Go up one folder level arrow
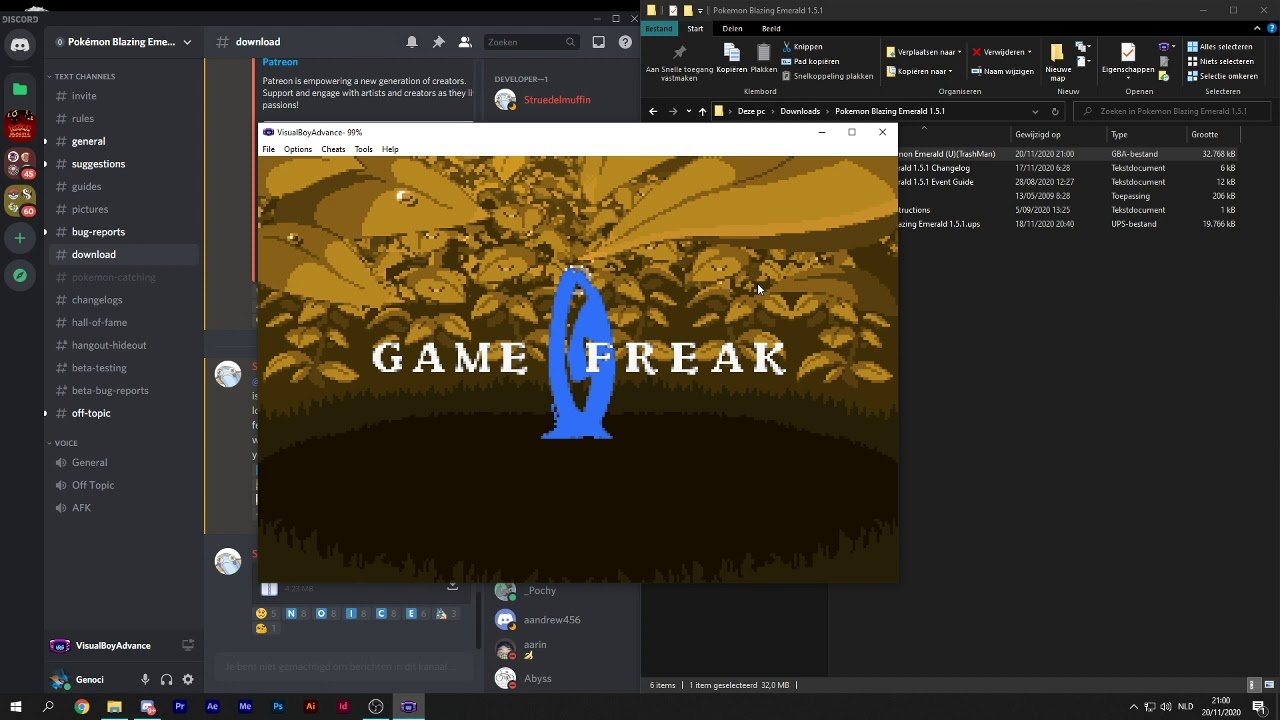 pyautogui.click(x=702, y=111)
